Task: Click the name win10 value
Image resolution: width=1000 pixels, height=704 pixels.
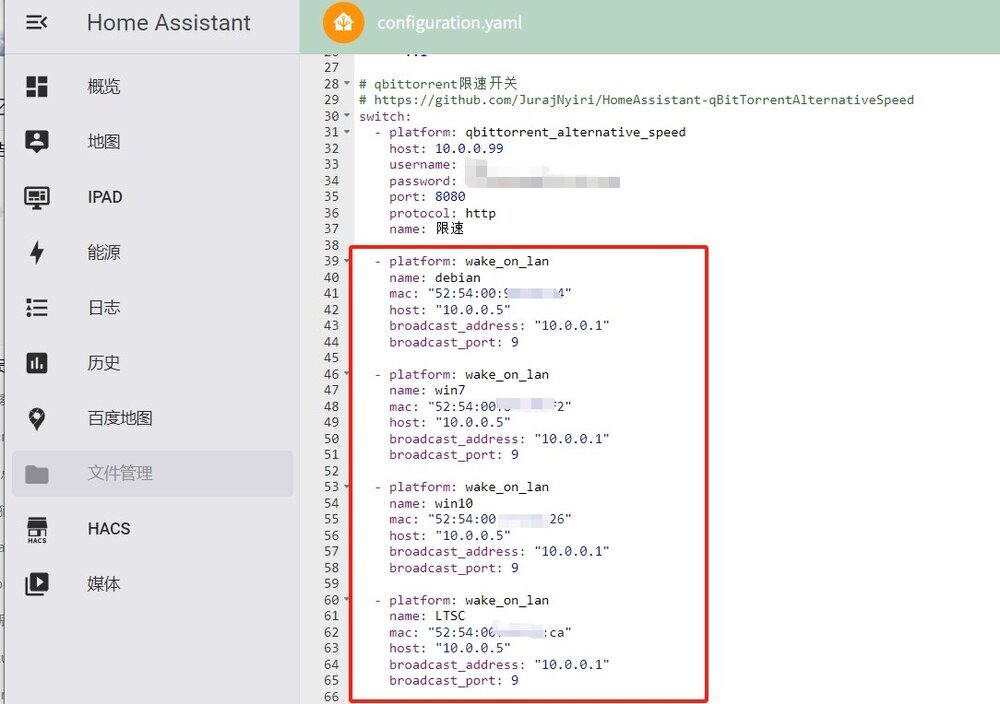Action: click(x=453, y=503)
